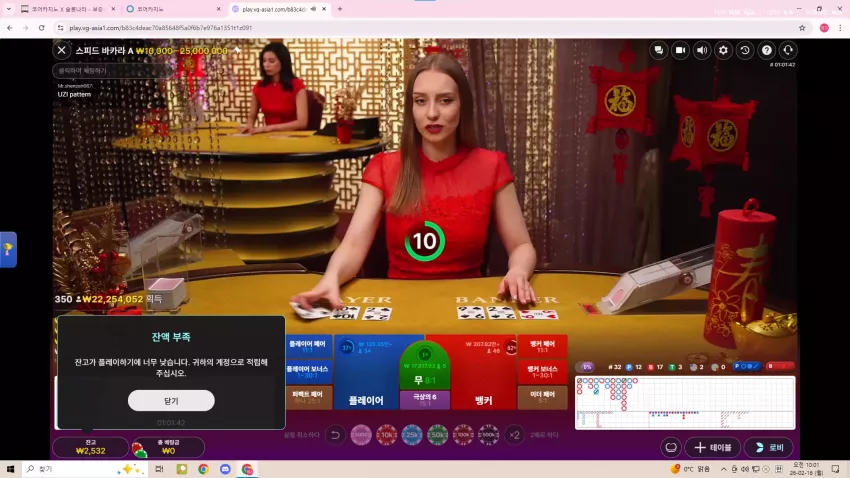Expand the browser tab search chevron
This screenshot has height=478, width=850.
(9, 9)
